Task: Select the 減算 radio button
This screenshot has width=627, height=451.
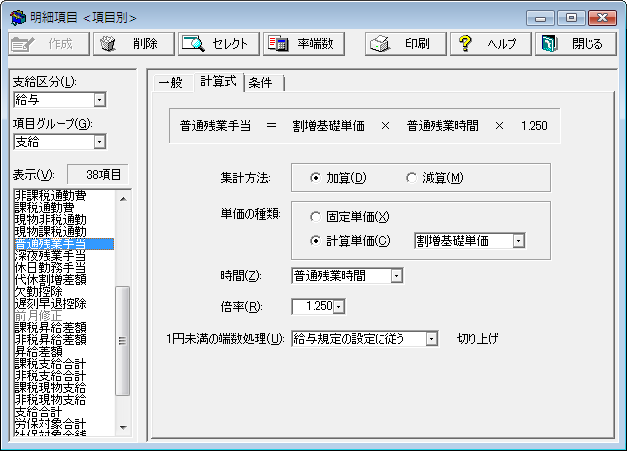Action: click(411, 178)
